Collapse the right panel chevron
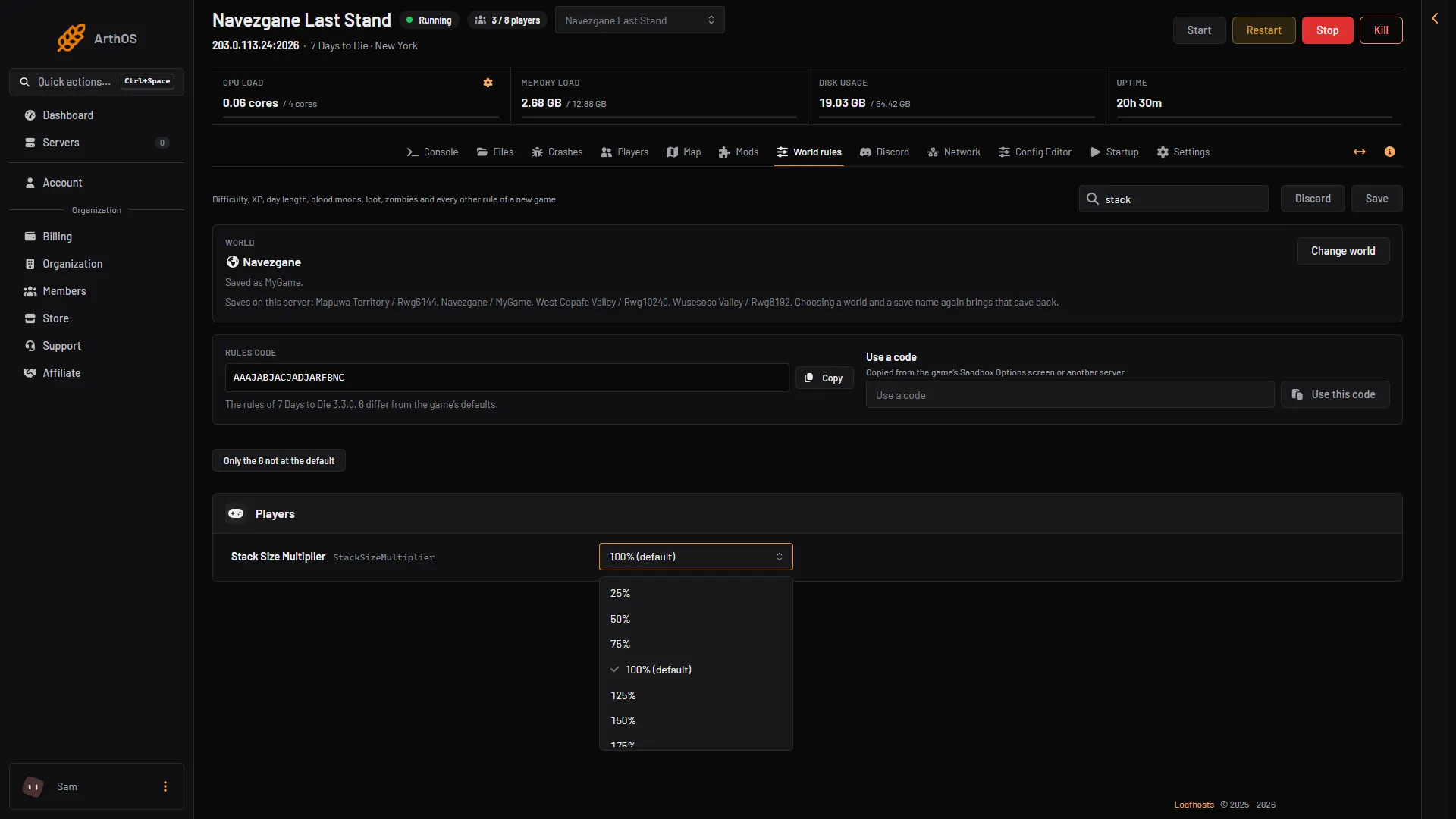Screen dimensions: 1456x819 [1435, 18]
